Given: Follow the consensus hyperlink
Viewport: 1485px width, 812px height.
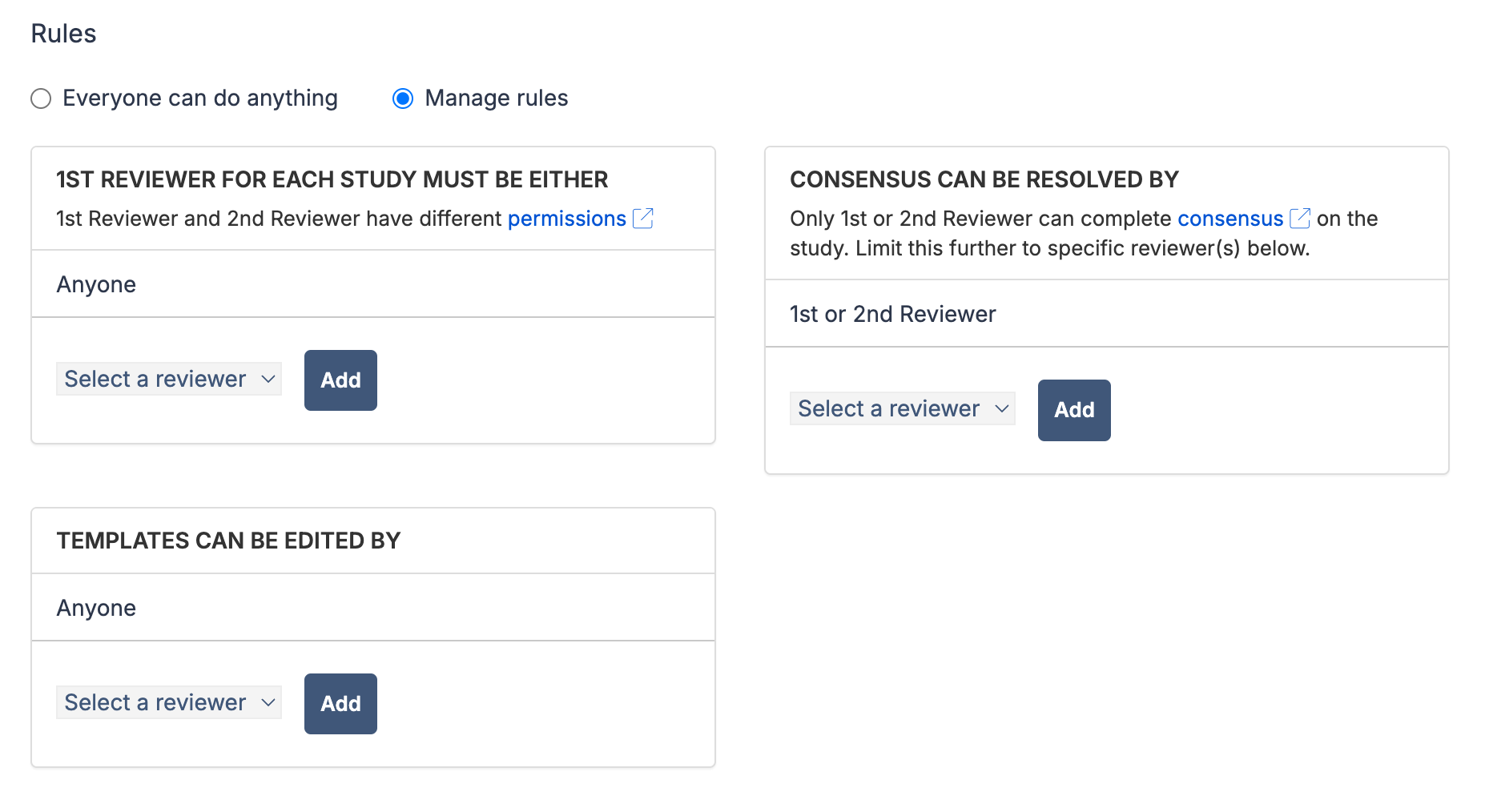Looking at the screenshot, I should point(1229,219).
